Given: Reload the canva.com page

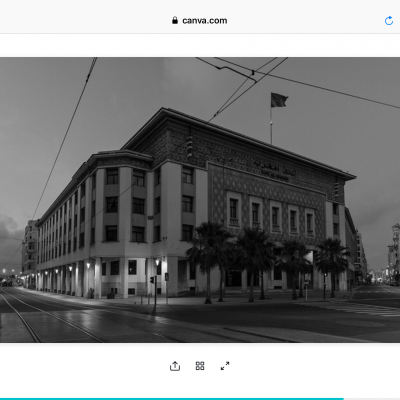Looking at the screenshot, I should (x=389, y=21).
